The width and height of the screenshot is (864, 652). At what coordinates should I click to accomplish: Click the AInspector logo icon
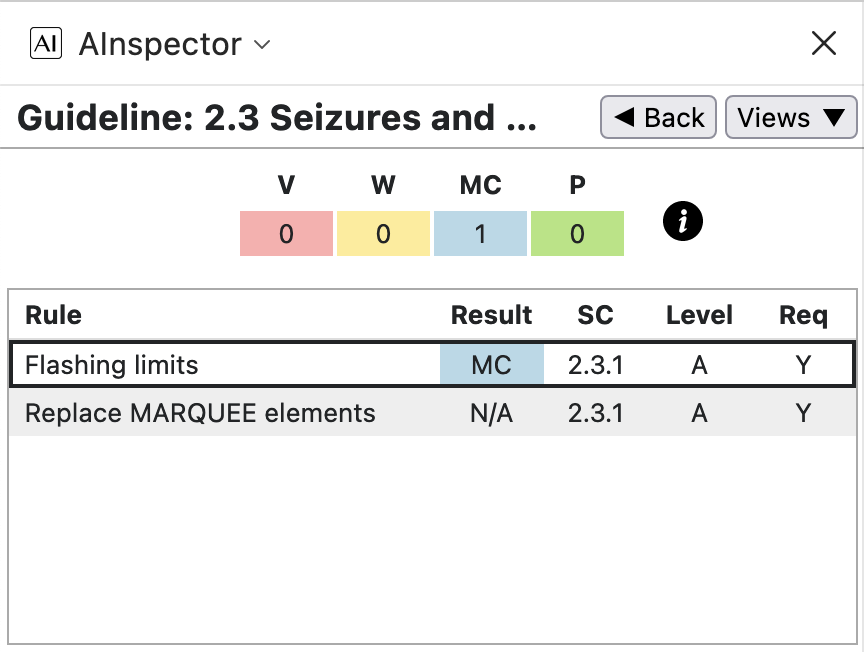[x=47, y=44]
